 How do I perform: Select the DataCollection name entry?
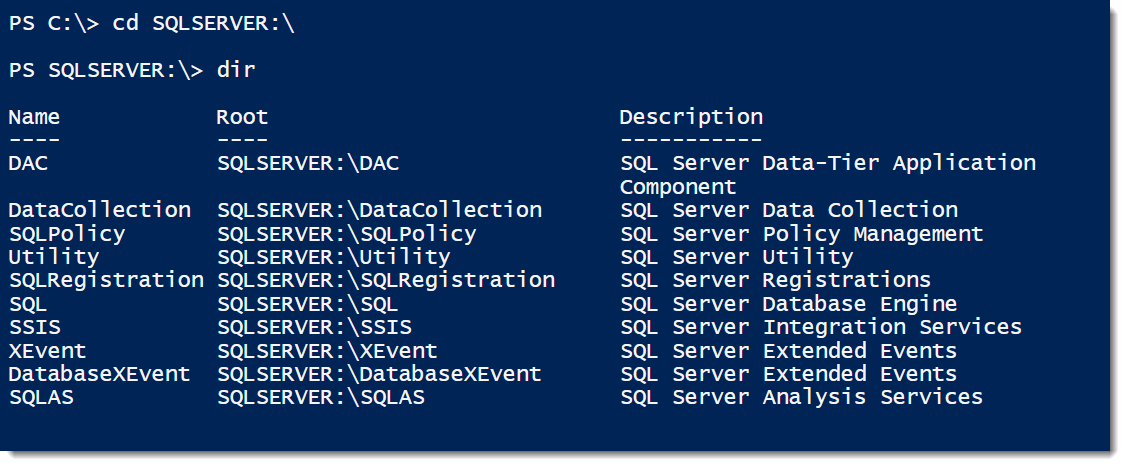100,210
